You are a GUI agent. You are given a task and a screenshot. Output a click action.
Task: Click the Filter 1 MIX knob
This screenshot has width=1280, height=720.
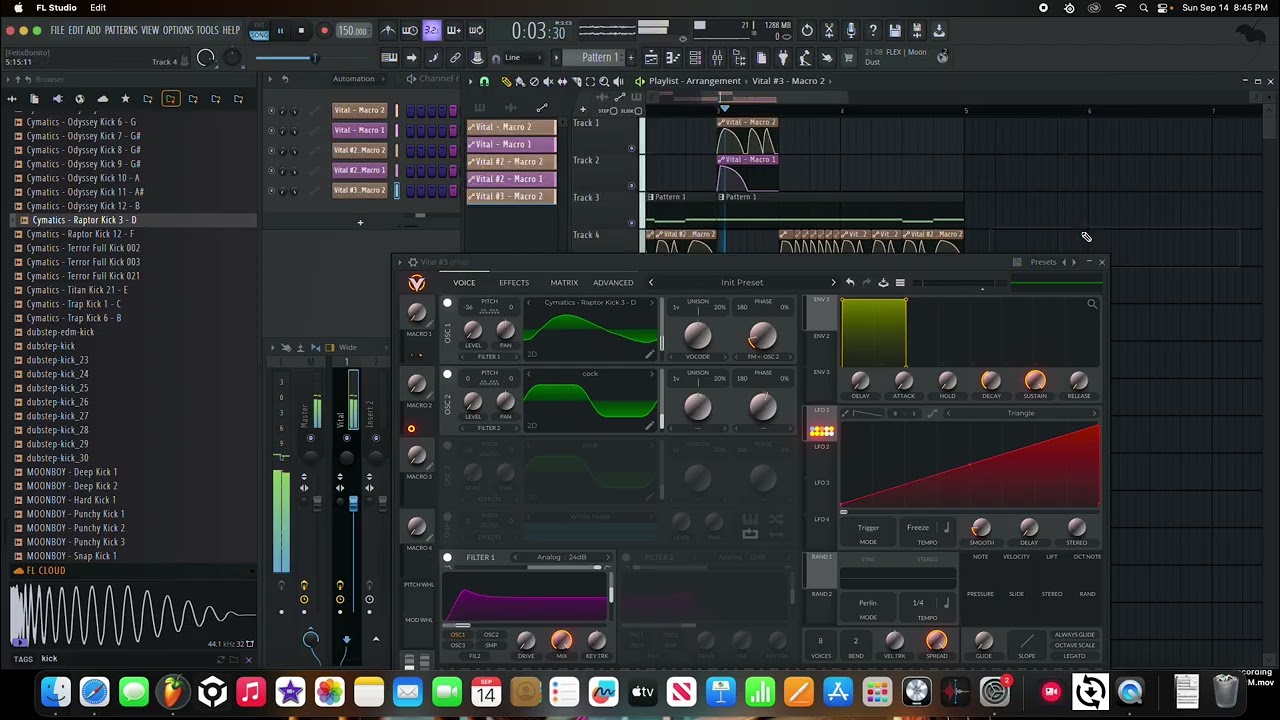[x=561, y=640]
